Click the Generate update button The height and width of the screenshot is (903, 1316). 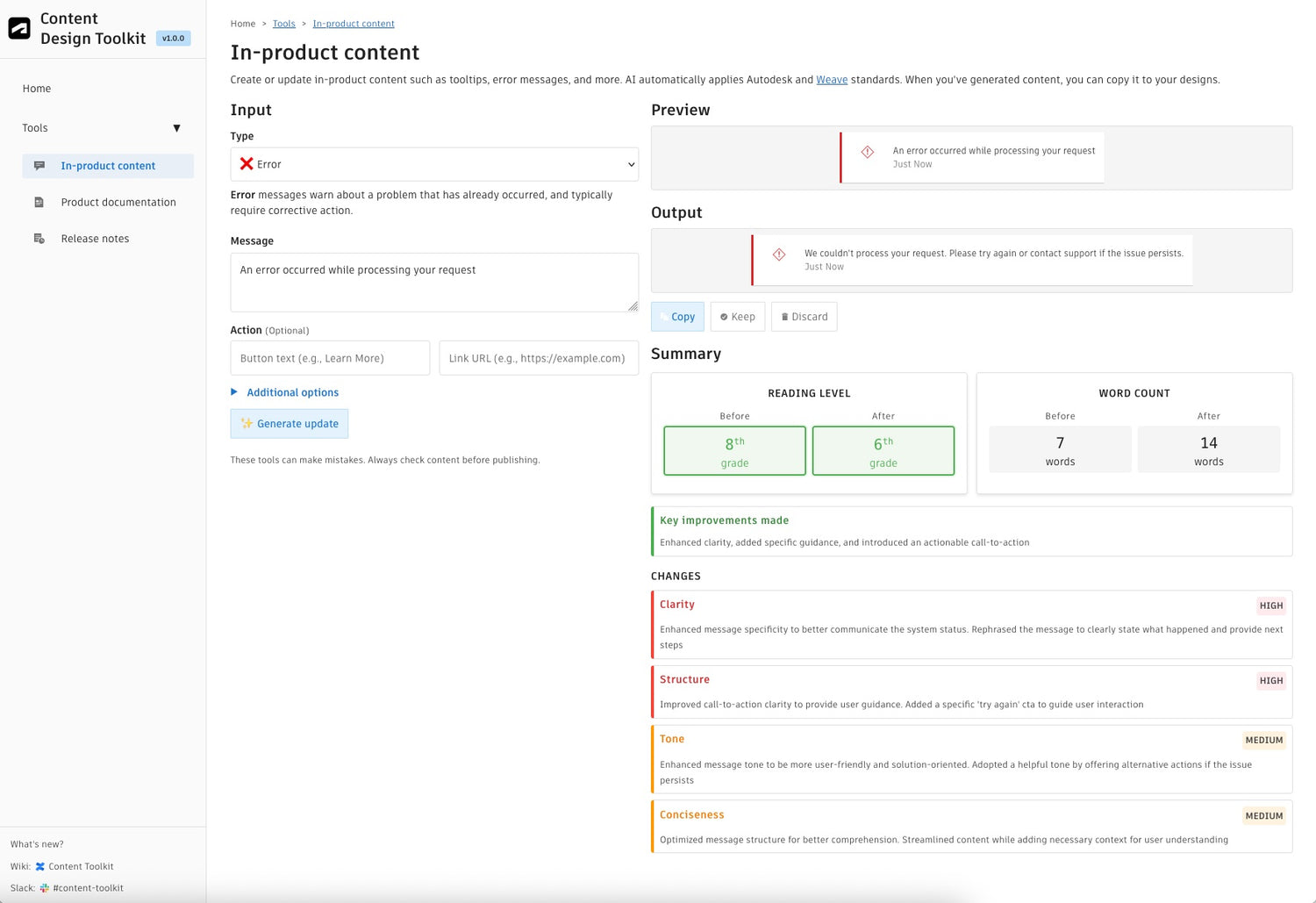[x=290, y=424]
